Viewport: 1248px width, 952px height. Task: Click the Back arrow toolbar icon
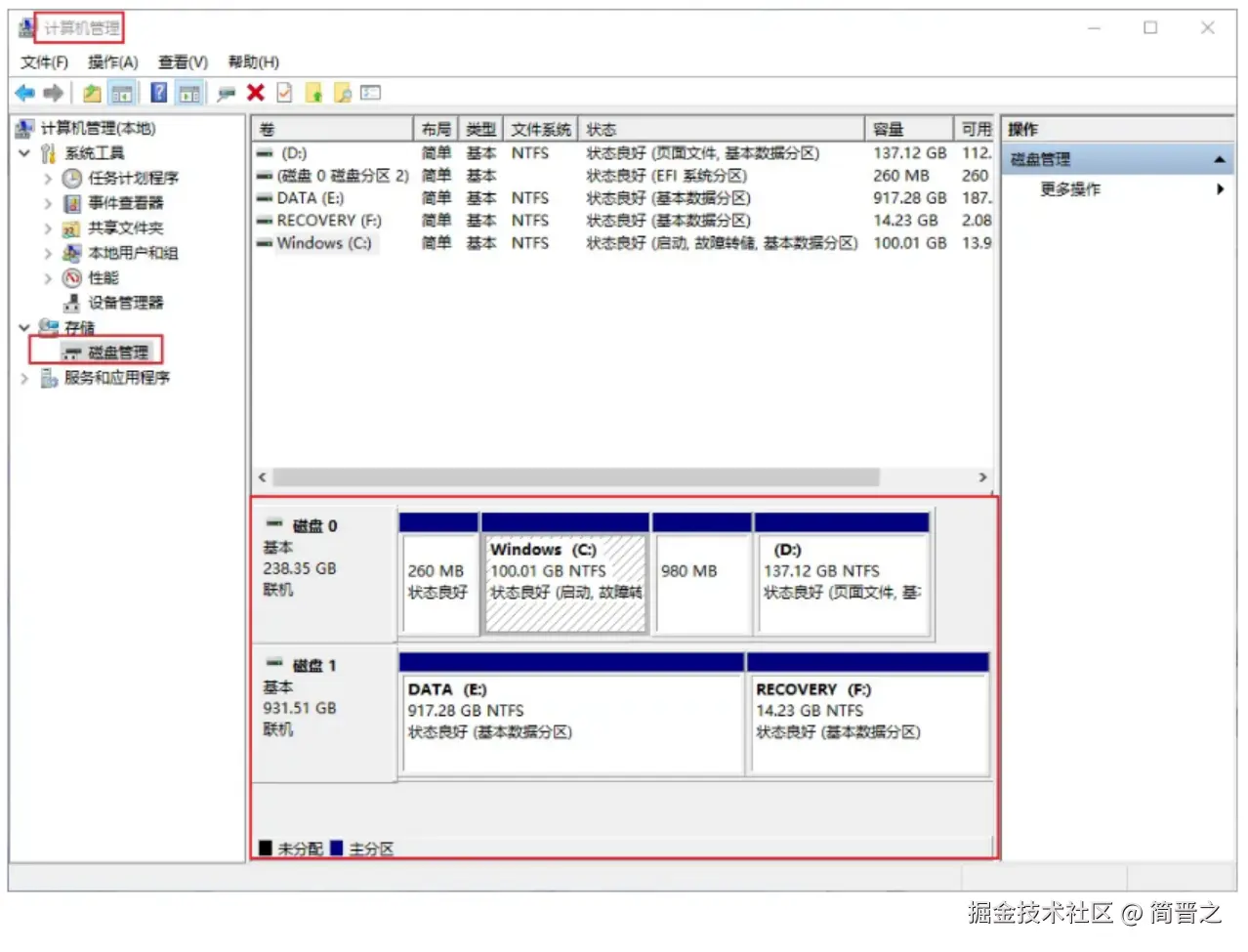[x=25, y=93]
